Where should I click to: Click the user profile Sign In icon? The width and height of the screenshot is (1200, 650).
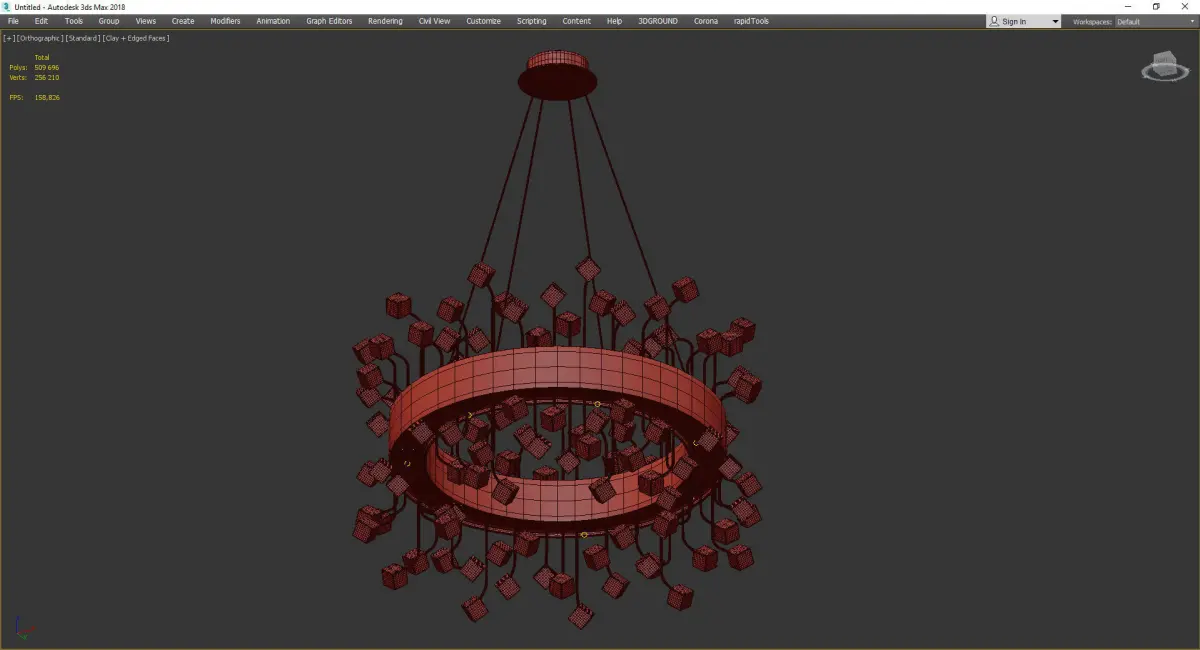(995, 21)
